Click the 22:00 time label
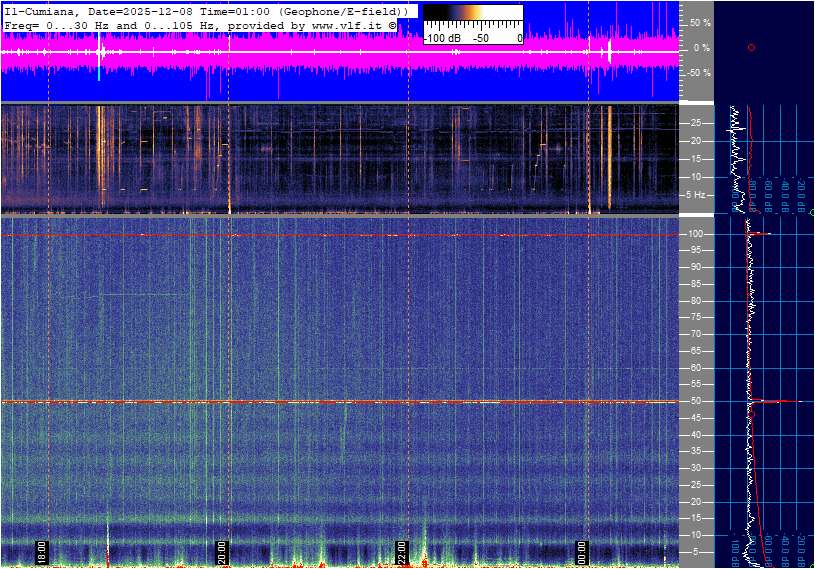815x569 pixels. point(402,552)
